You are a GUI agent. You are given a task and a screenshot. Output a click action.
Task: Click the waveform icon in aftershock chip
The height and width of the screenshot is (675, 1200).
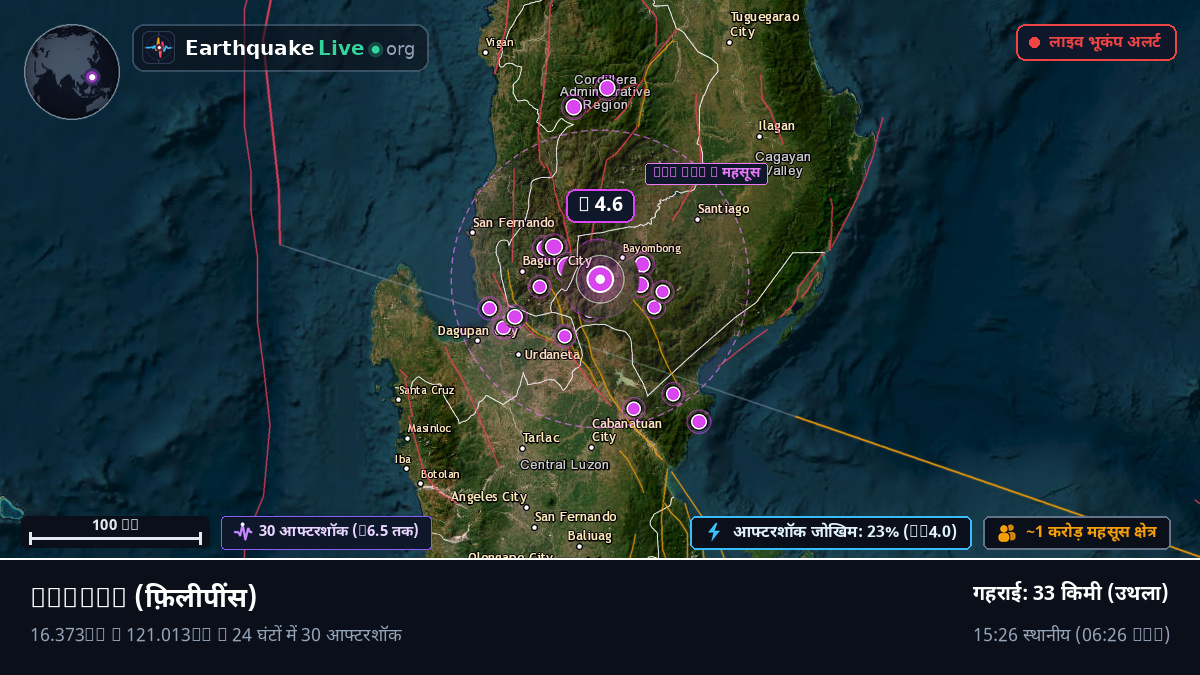coord(243,532)
